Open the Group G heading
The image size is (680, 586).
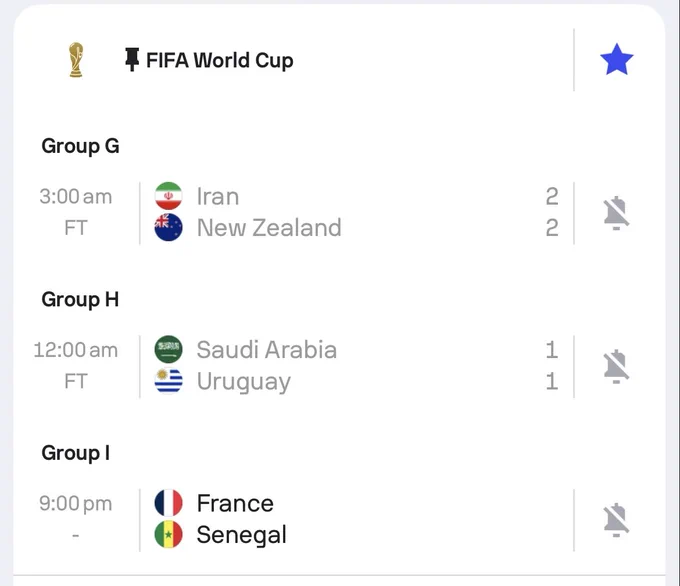click(x=80, y=146)
